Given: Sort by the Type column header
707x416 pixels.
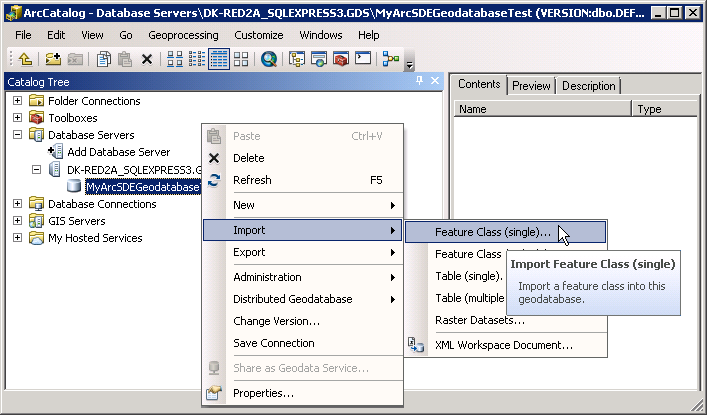Looking at the screenshot, I should 665,109.
